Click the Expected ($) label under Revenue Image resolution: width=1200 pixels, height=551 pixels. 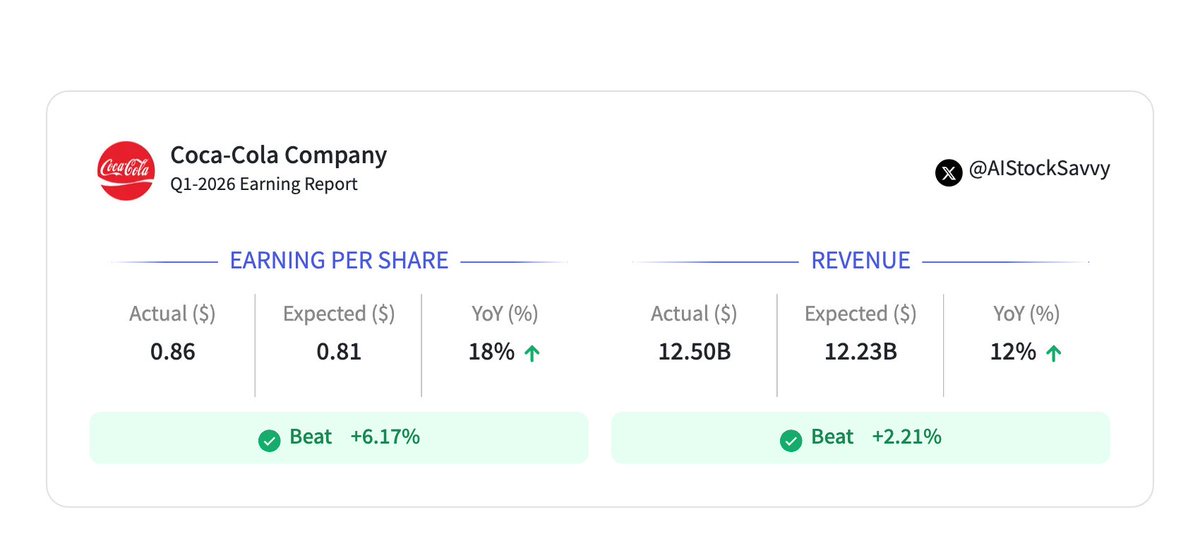pyautogui.click(x=860, y=314)
